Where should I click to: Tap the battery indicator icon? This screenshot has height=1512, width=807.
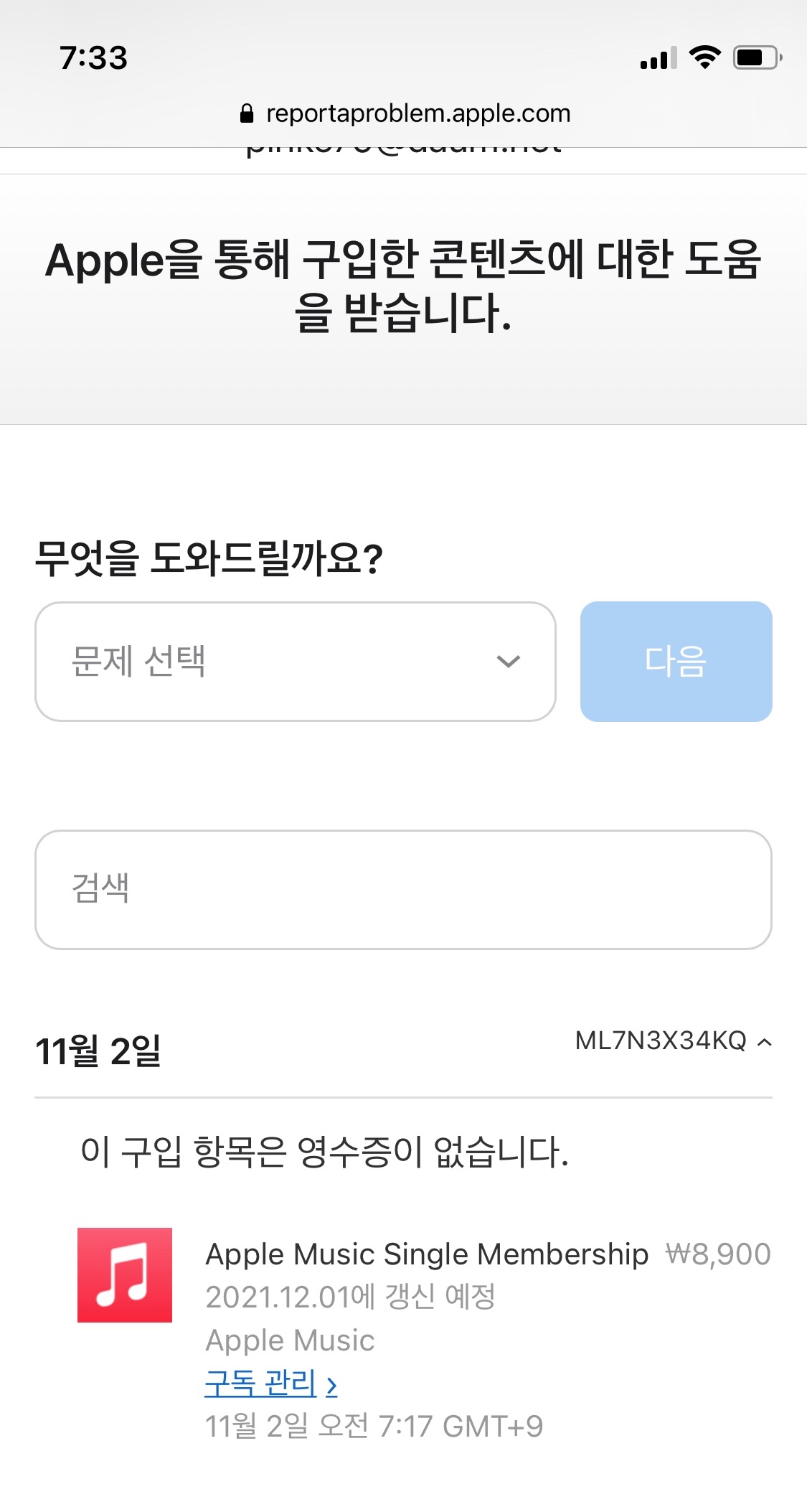757,57
